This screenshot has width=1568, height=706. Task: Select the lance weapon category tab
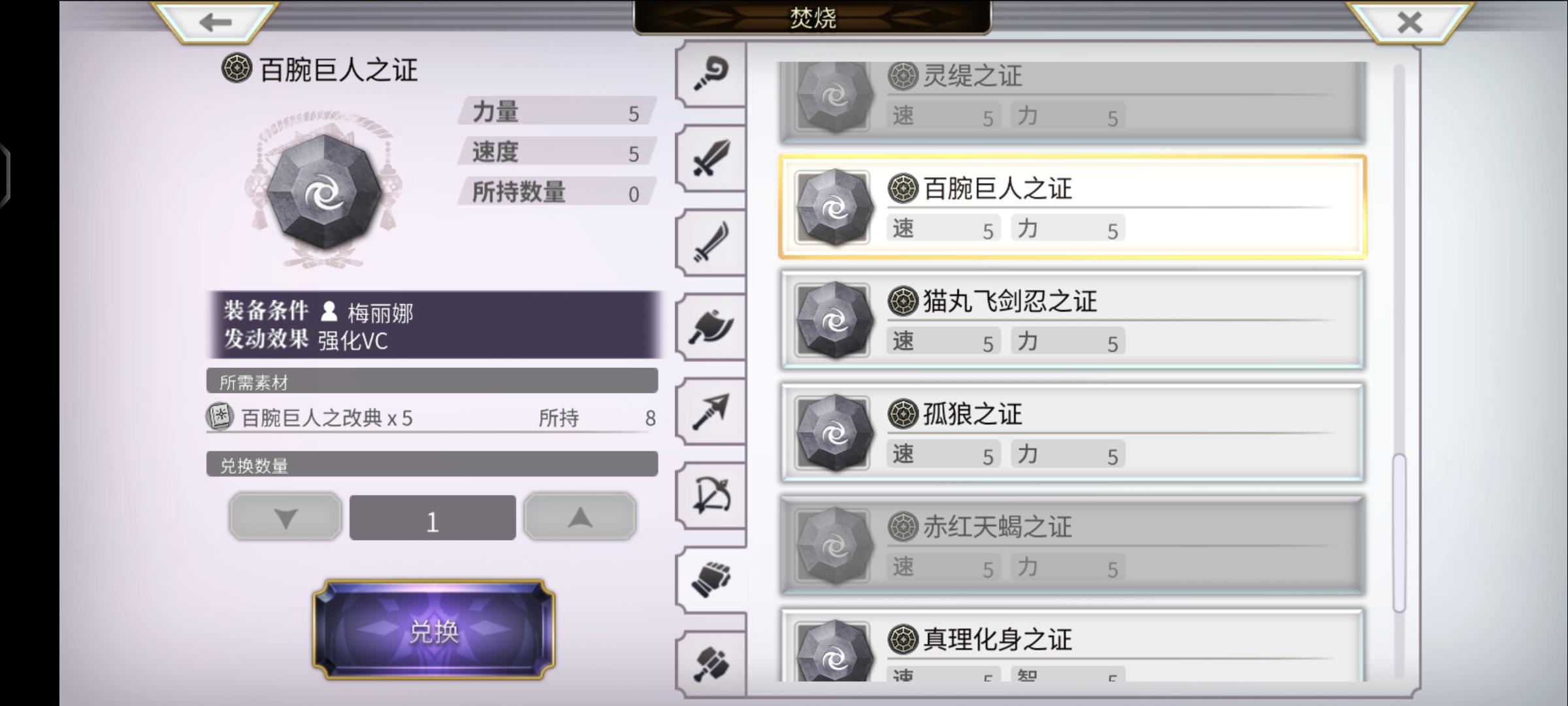711,411
